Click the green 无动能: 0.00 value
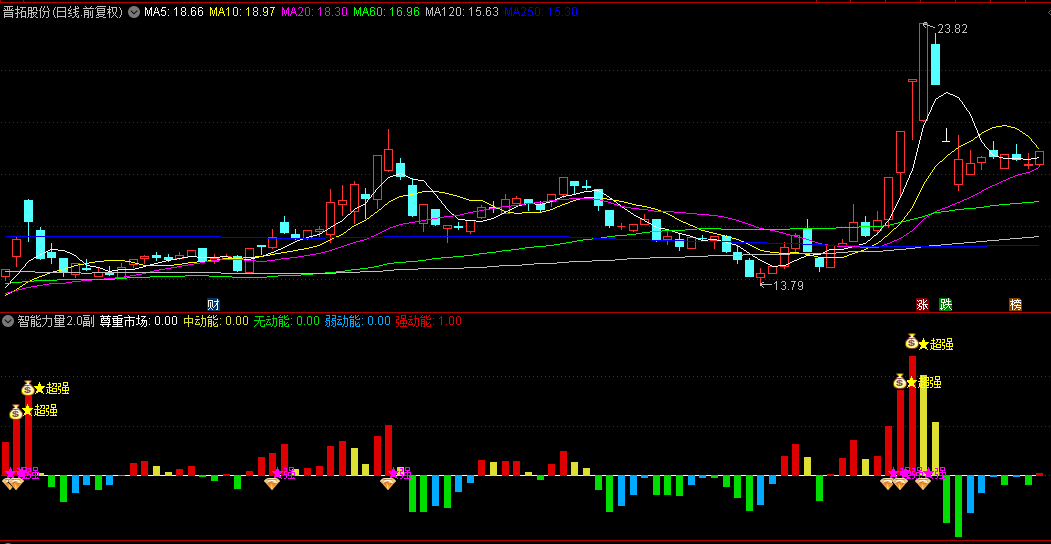This screenshot has height=544, width=1051. pos(286,321)
